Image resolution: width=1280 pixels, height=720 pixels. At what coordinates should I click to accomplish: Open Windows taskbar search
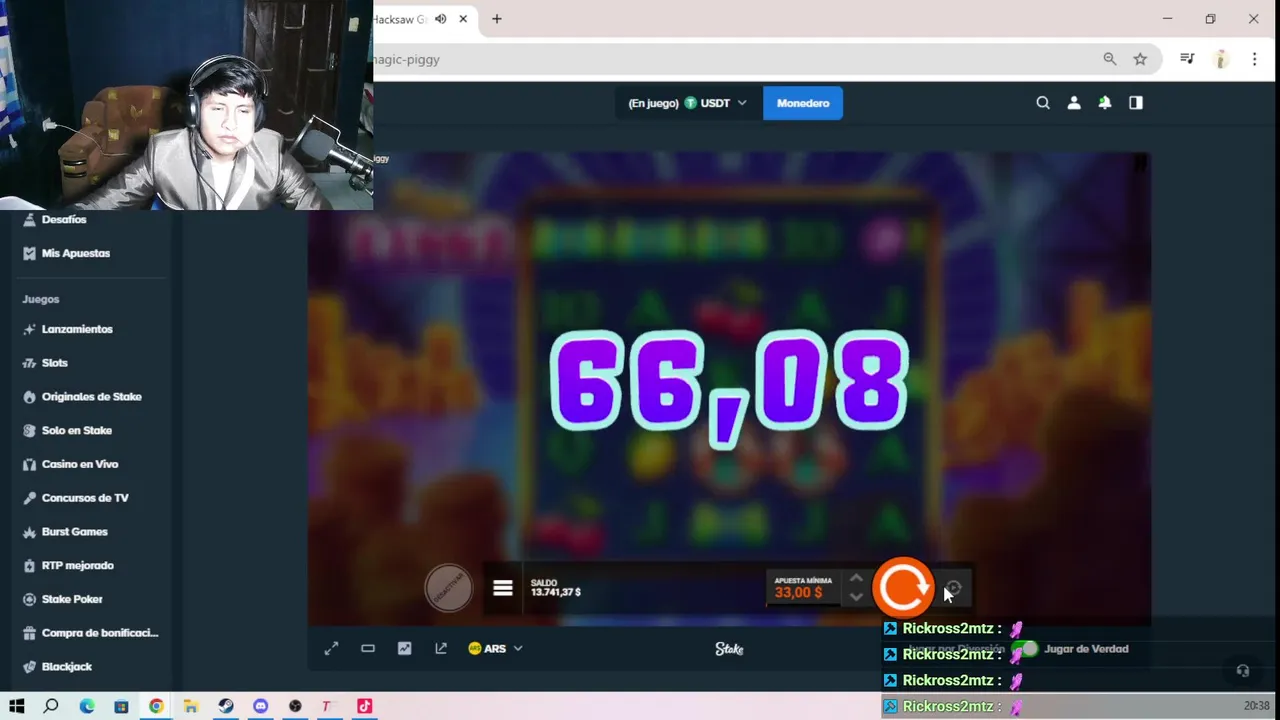pyautogui.click(x=51, y=706)
